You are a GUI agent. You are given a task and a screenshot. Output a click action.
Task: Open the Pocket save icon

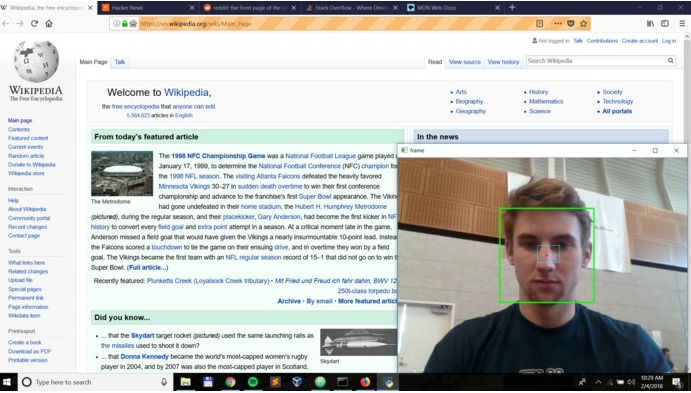click(x=571, y=23)
